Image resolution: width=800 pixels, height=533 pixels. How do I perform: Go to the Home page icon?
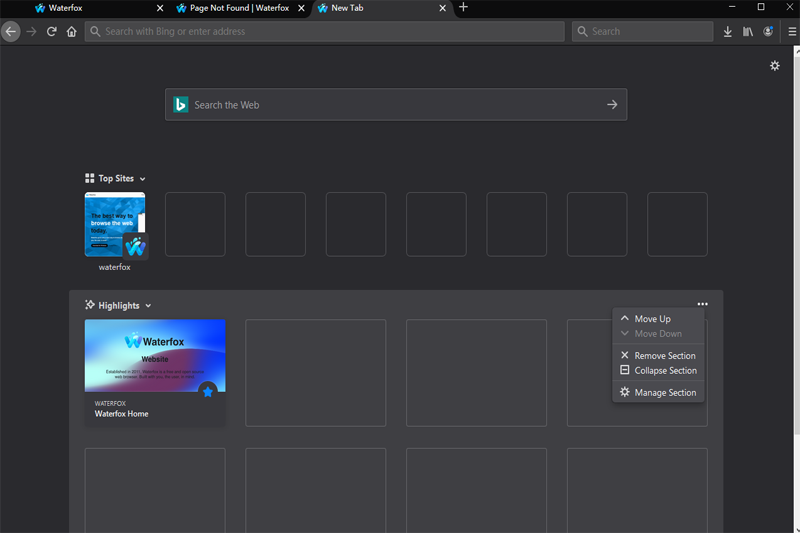tap(71, 31)
